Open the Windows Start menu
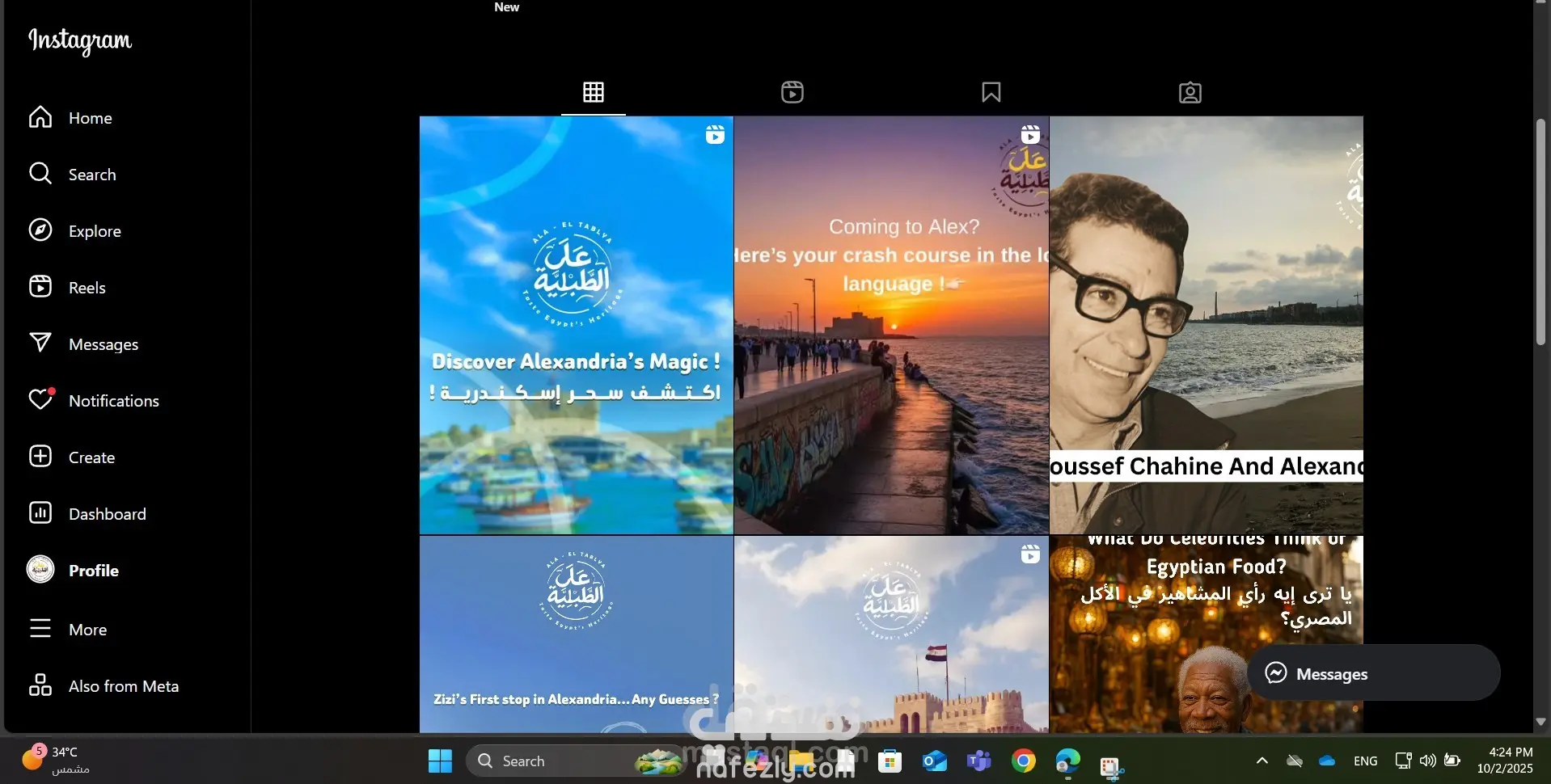 click(440, 761)
